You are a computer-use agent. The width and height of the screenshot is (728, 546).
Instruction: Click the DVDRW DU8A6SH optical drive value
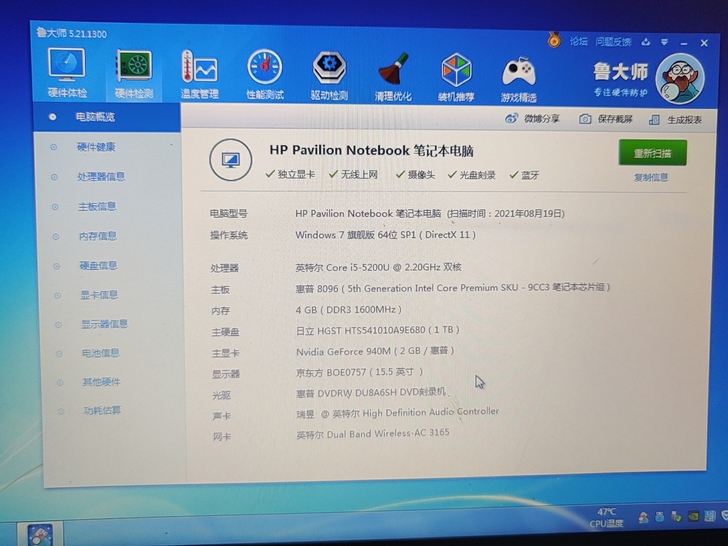point(371,393)
